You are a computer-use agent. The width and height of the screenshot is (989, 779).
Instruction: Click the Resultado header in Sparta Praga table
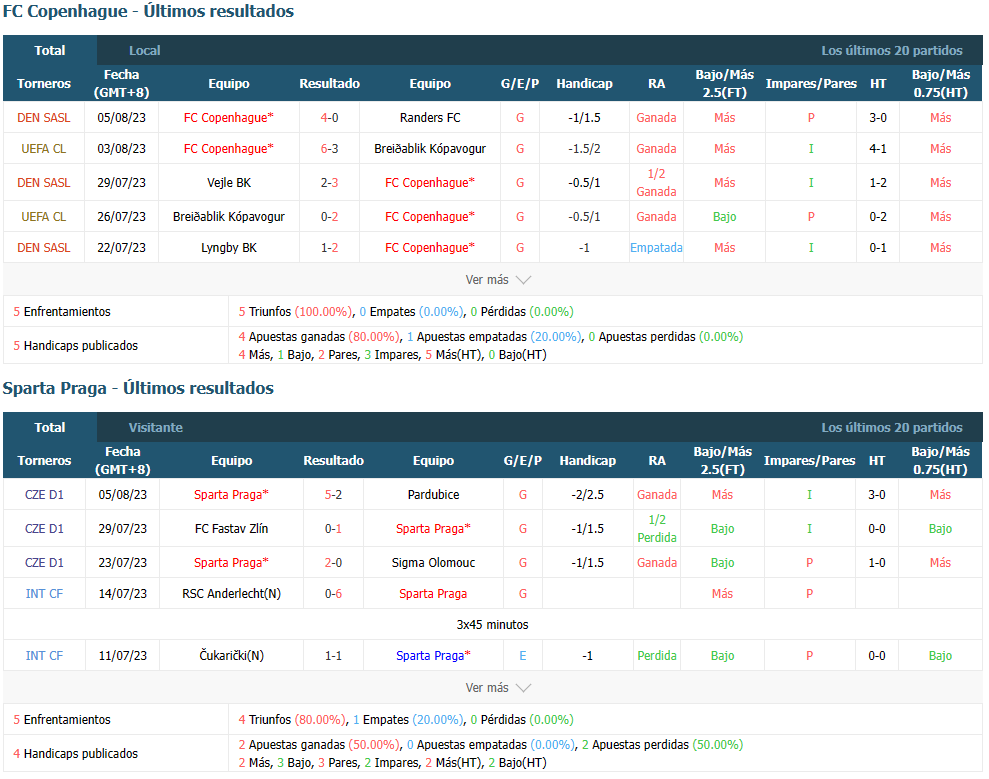[333, 461]
